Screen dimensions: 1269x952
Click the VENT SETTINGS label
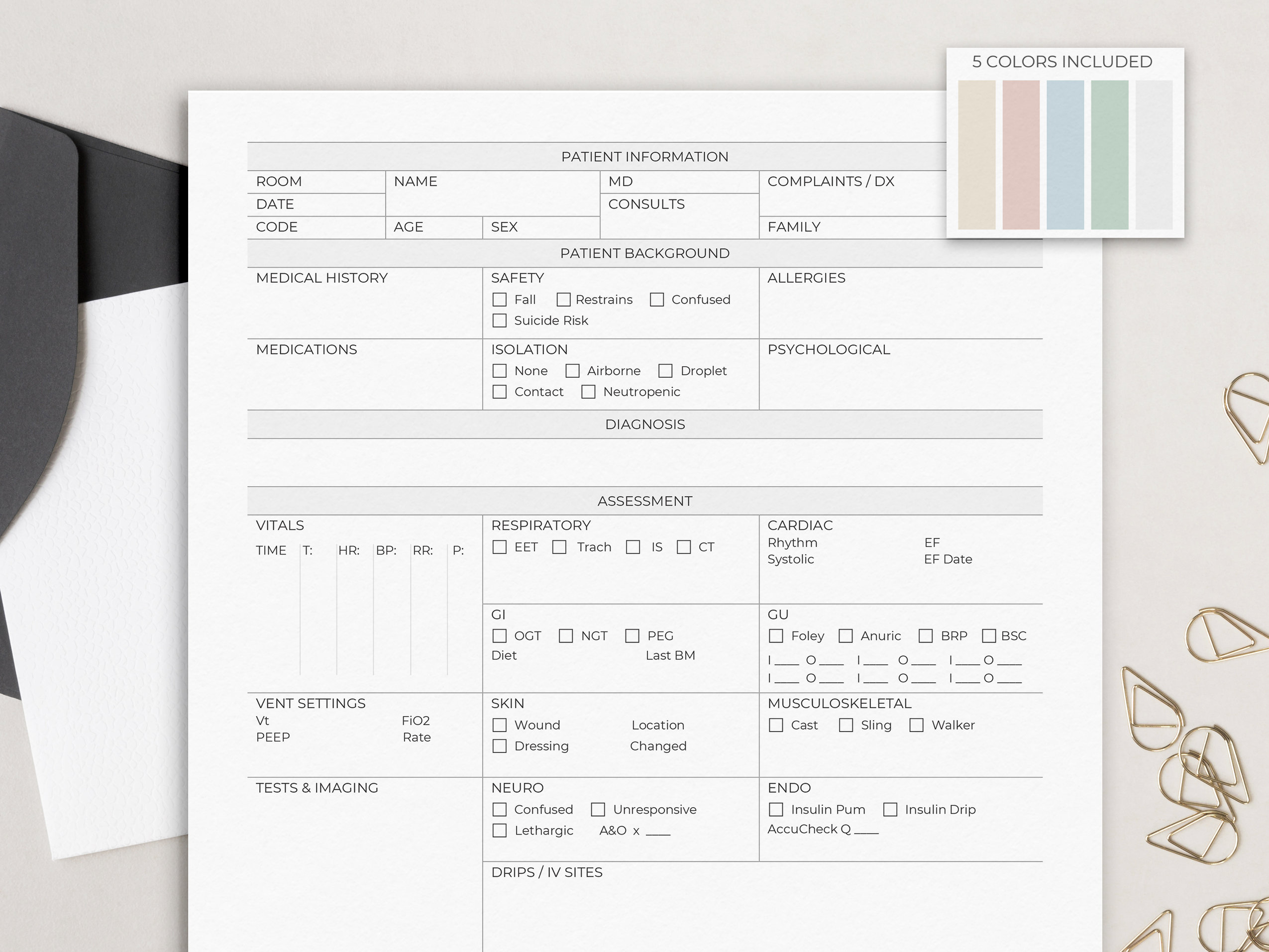[x=311, y=704]
